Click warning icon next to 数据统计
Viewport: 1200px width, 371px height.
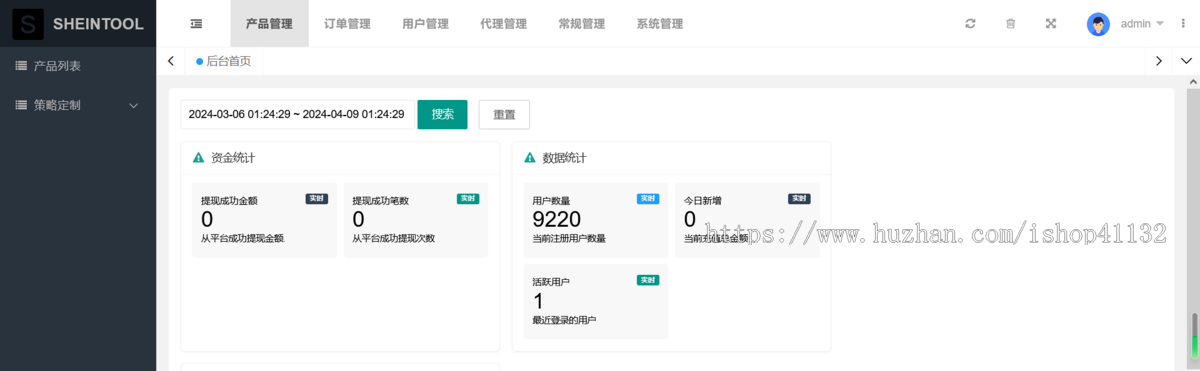(x=530, y=158)
